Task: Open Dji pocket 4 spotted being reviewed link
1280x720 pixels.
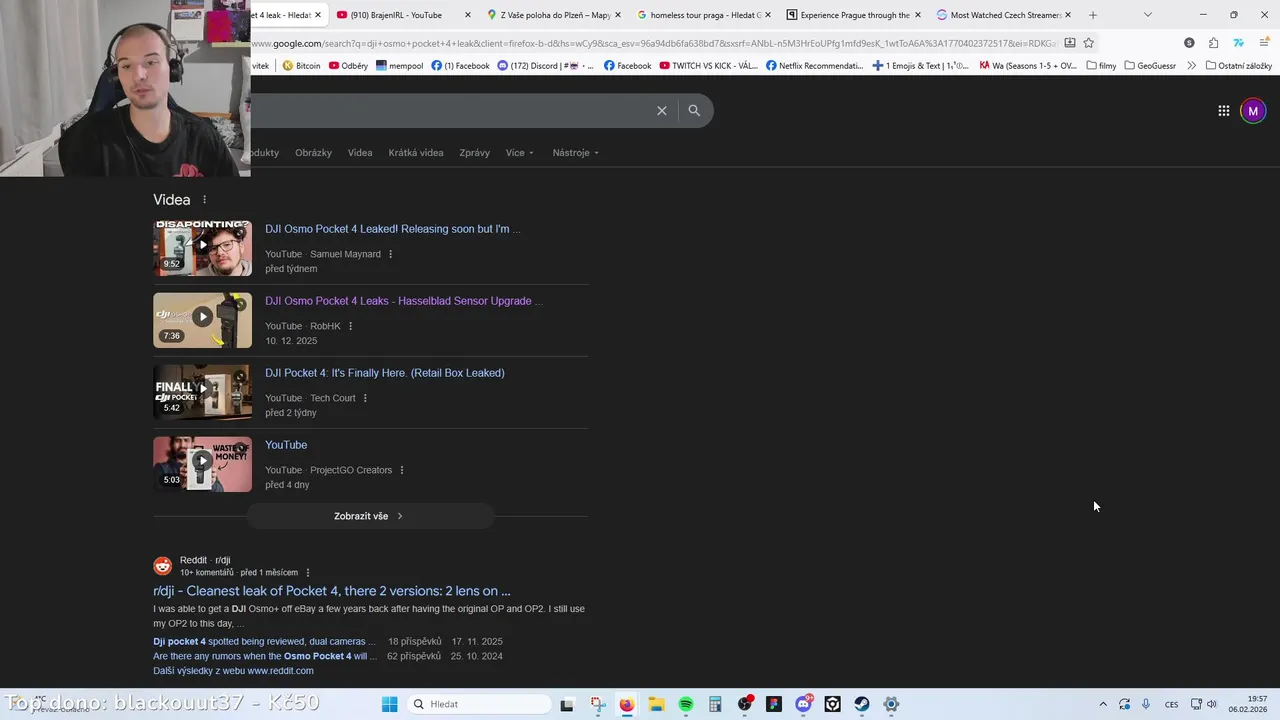Action: 264,642
